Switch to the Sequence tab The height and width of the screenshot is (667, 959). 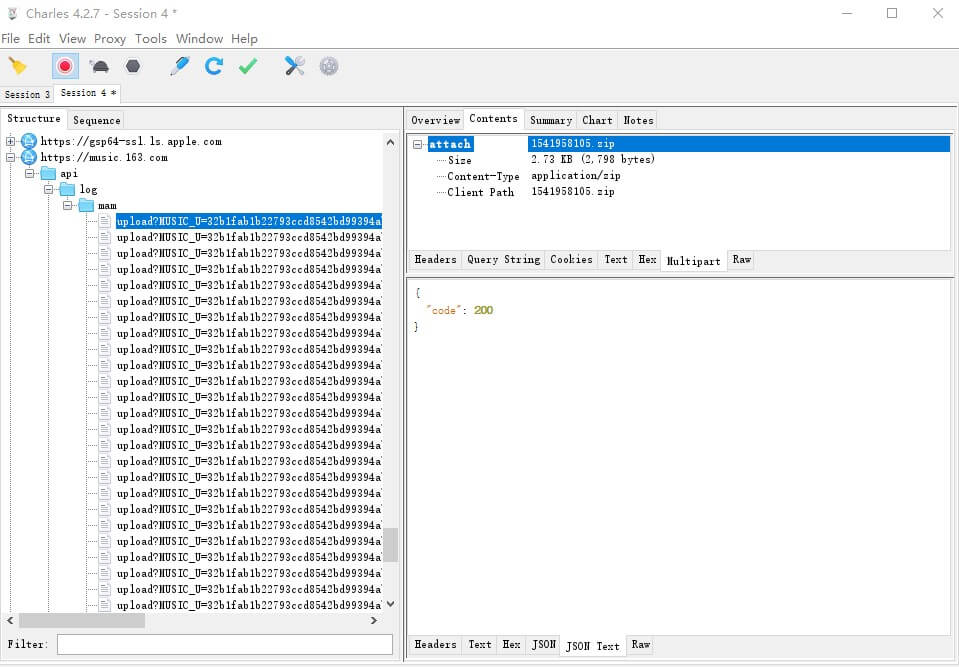(x=97, y=120)
